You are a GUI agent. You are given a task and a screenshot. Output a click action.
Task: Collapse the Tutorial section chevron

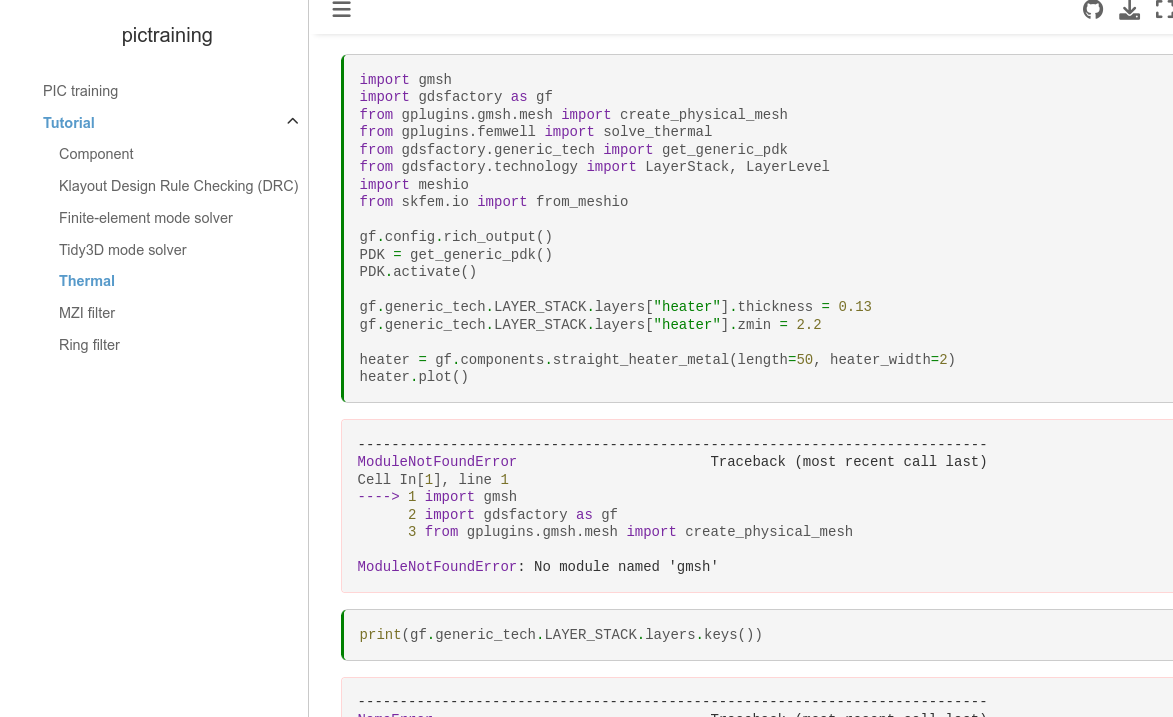[292, 120]
